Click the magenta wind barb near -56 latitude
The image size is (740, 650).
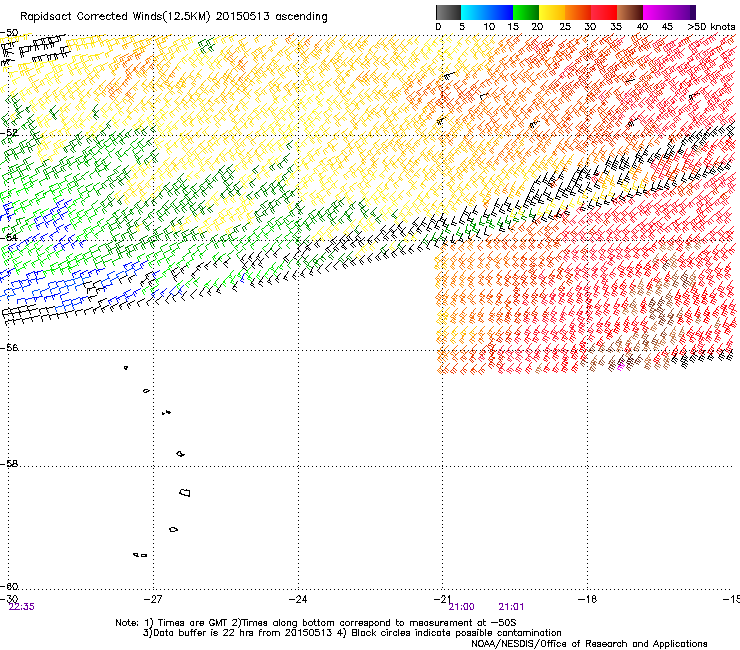(621, 366)
